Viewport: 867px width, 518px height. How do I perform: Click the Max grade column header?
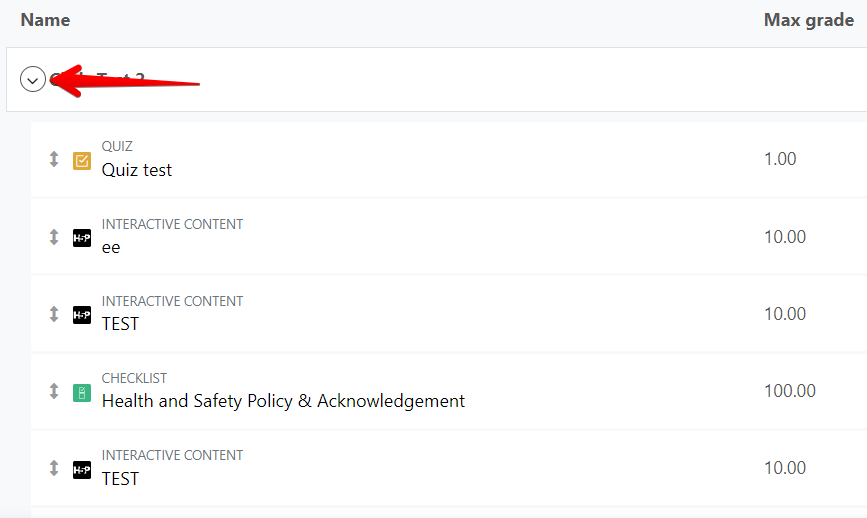click(809, 20)
